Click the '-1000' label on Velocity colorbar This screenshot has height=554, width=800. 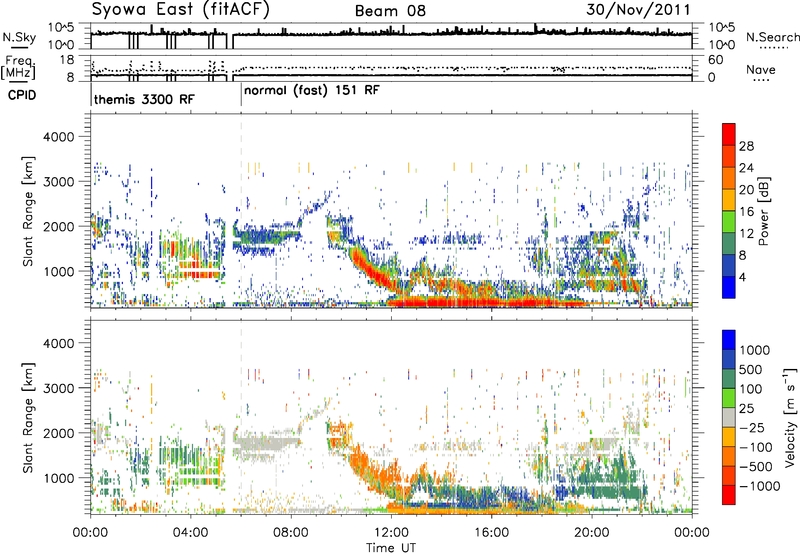click(x=759, y=486)
